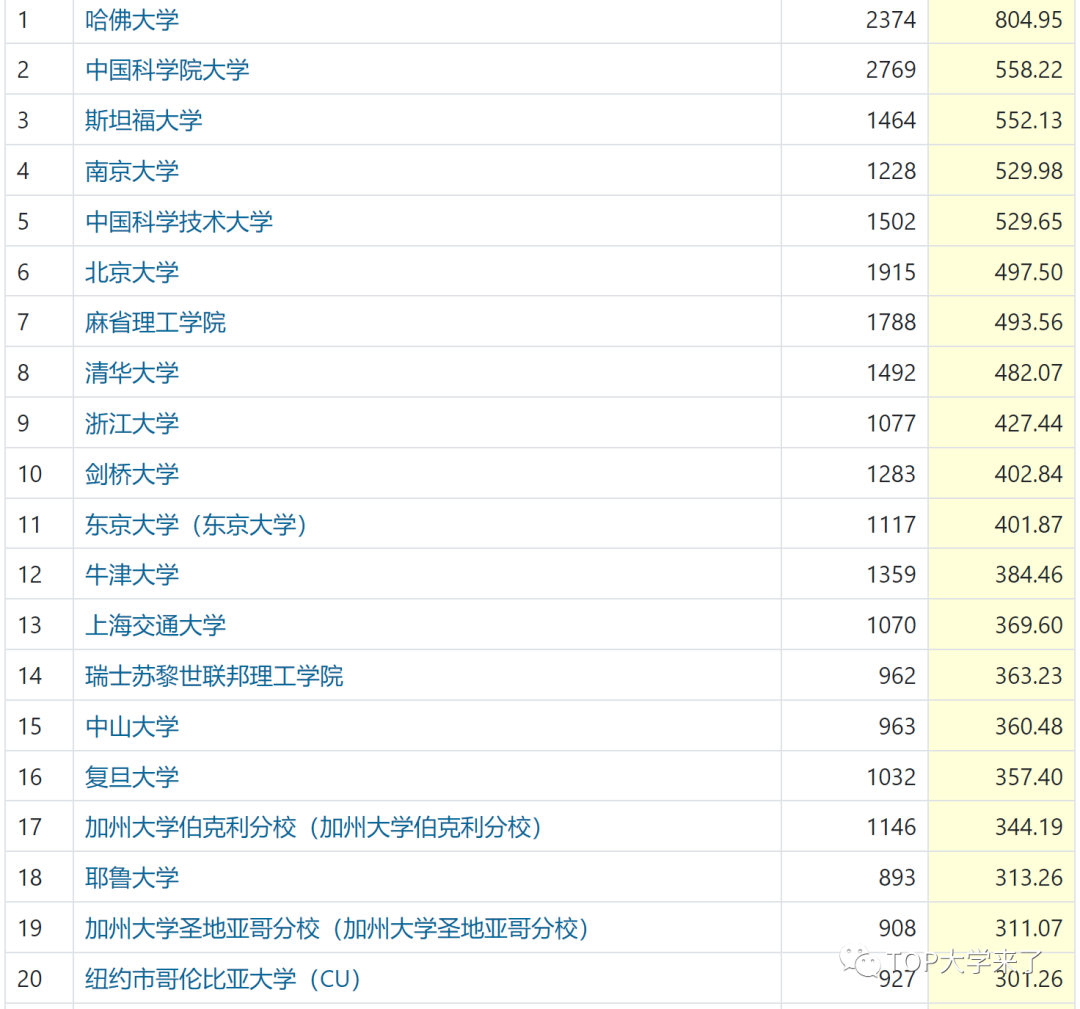1080x1009 pixels.
Task: Click the 2769 count cell for 中国科学院大学
Action: 890,70
